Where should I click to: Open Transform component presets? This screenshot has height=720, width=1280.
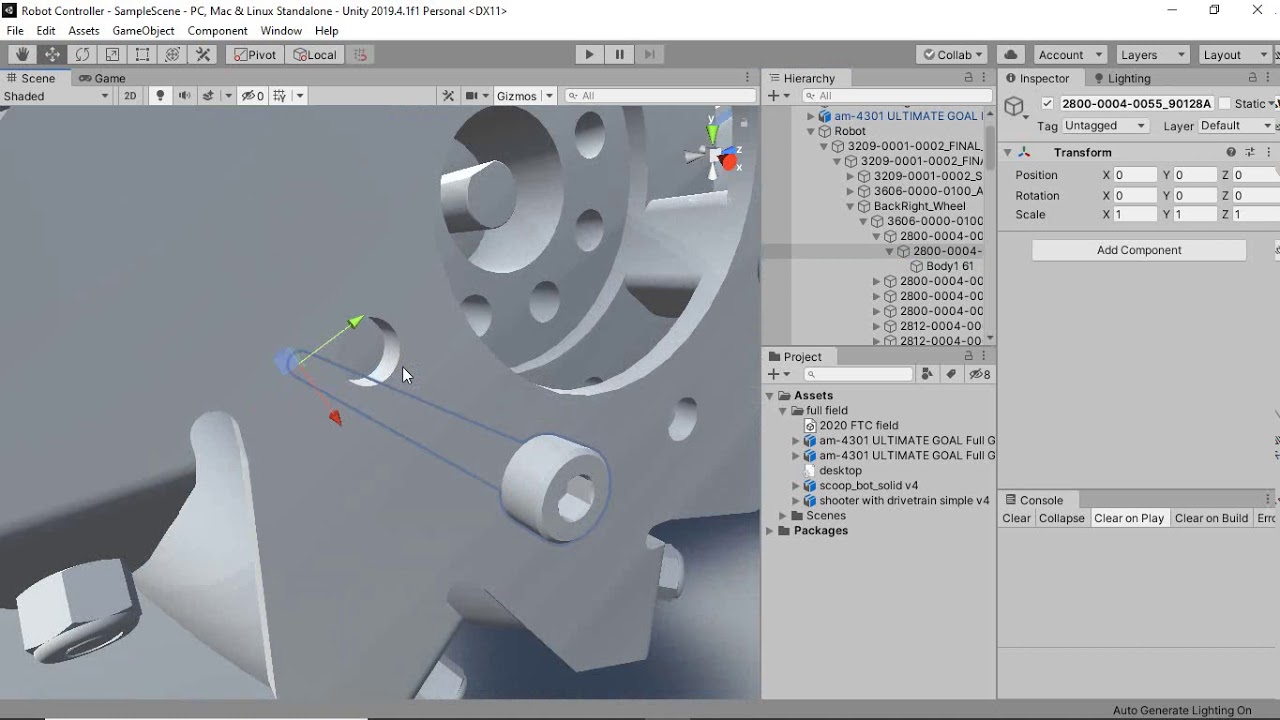[1250, 153]
